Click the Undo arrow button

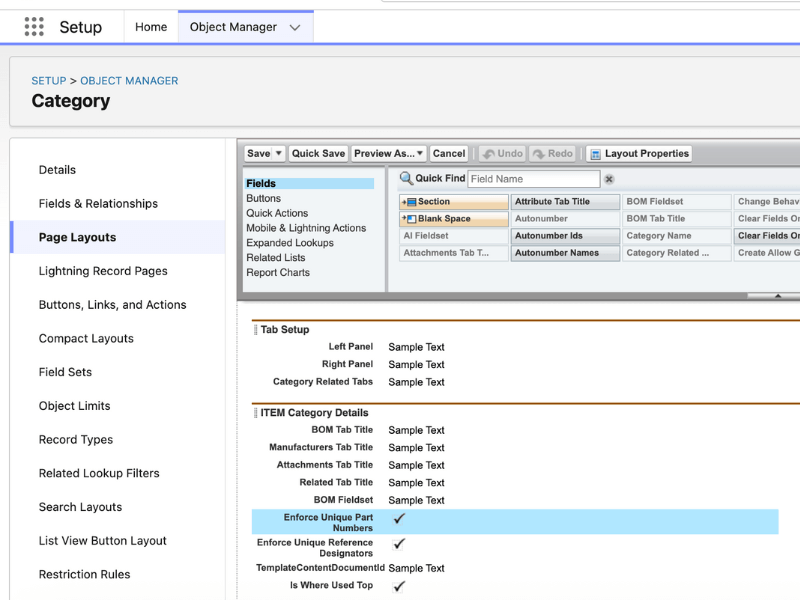(503, 154)
